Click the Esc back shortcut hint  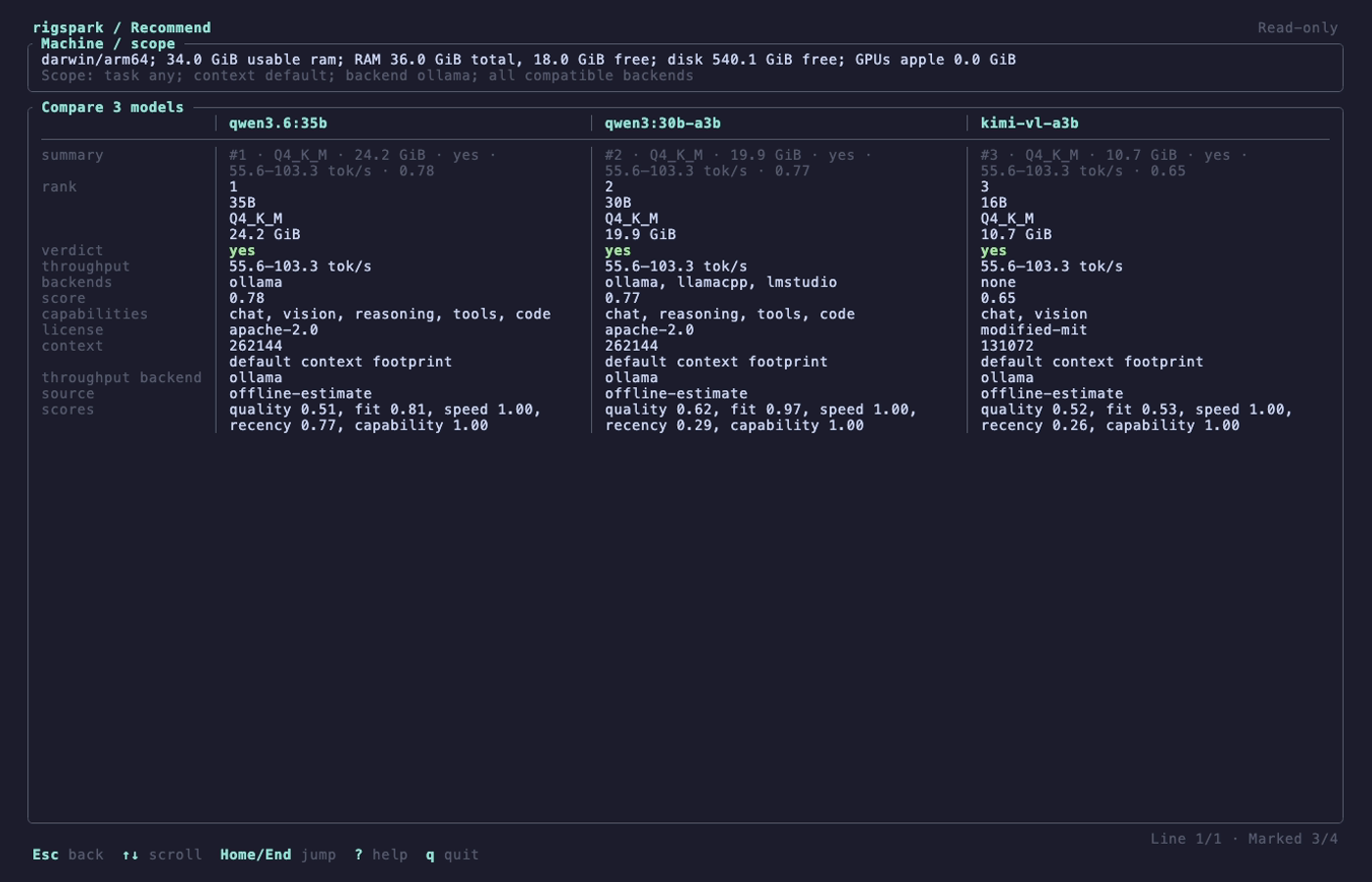[x=68, y=855]
